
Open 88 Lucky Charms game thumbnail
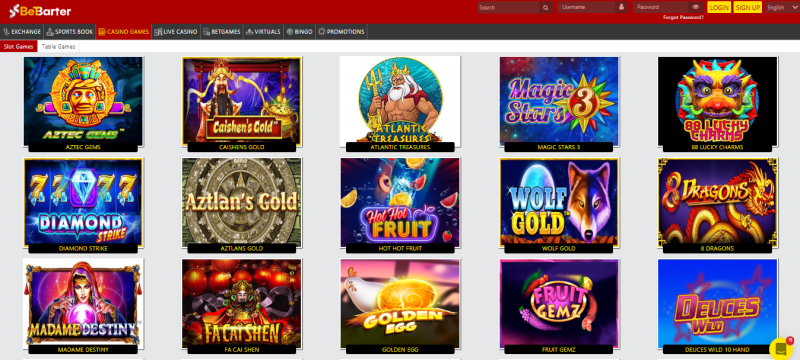pyautogui.click(x=717, y=100)
